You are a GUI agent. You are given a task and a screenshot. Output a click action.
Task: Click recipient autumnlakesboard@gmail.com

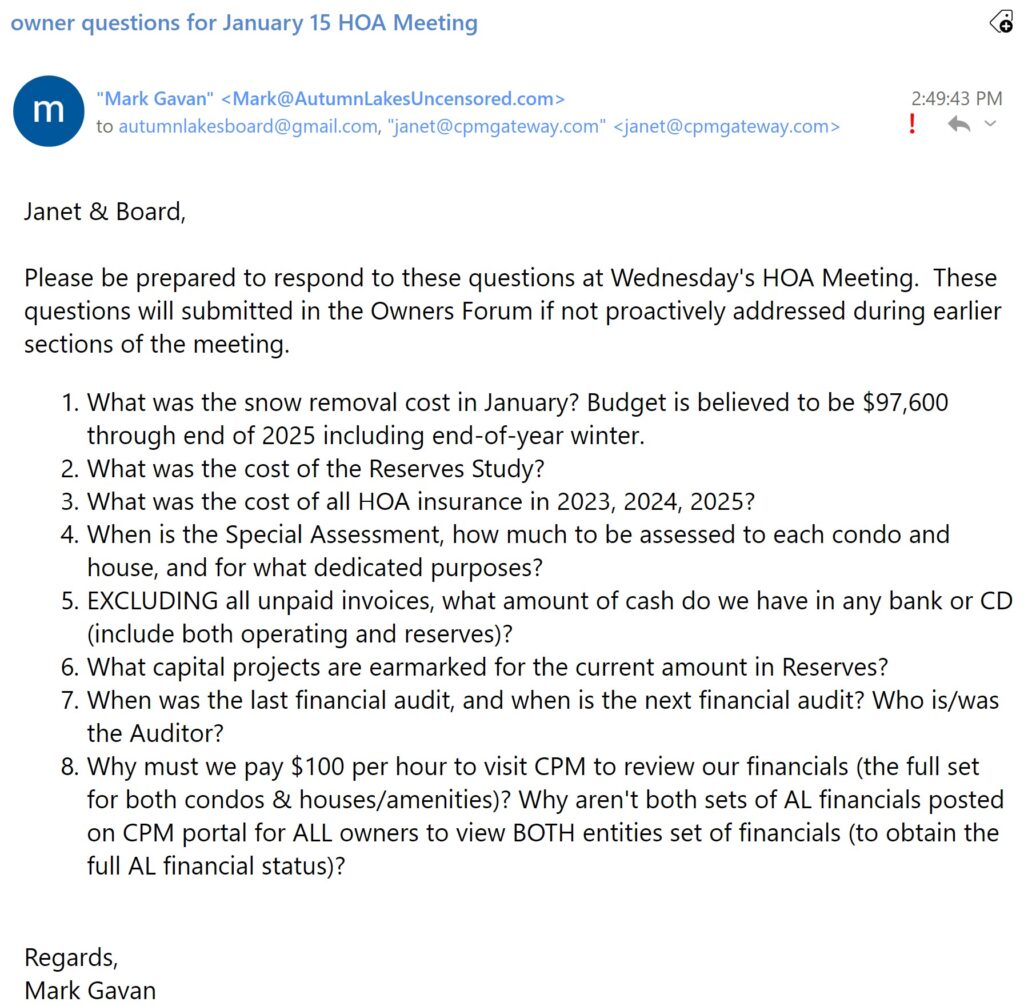250,126
